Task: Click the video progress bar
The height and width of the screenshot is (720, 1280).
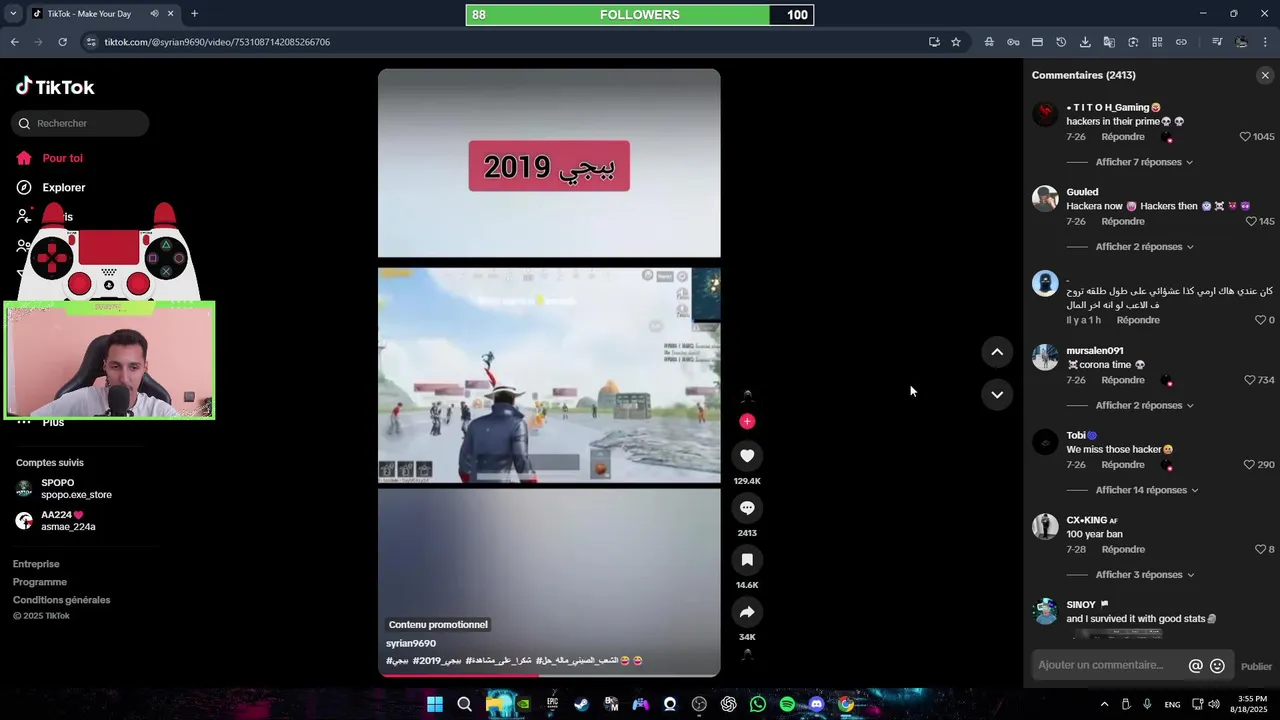Action: [x=549, y=675]
